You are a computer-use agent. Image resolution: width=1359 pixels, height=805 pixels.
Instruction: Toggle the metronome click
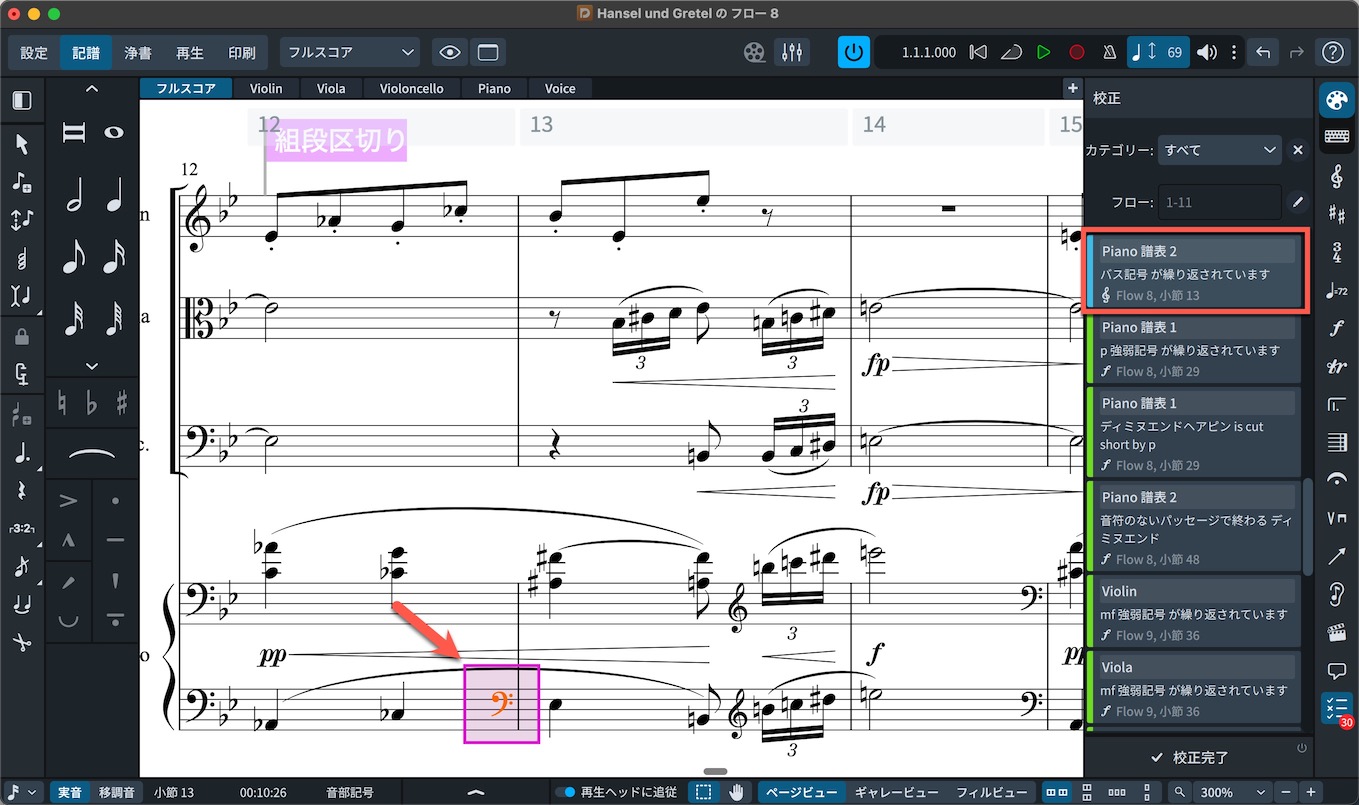point(1110,52)
